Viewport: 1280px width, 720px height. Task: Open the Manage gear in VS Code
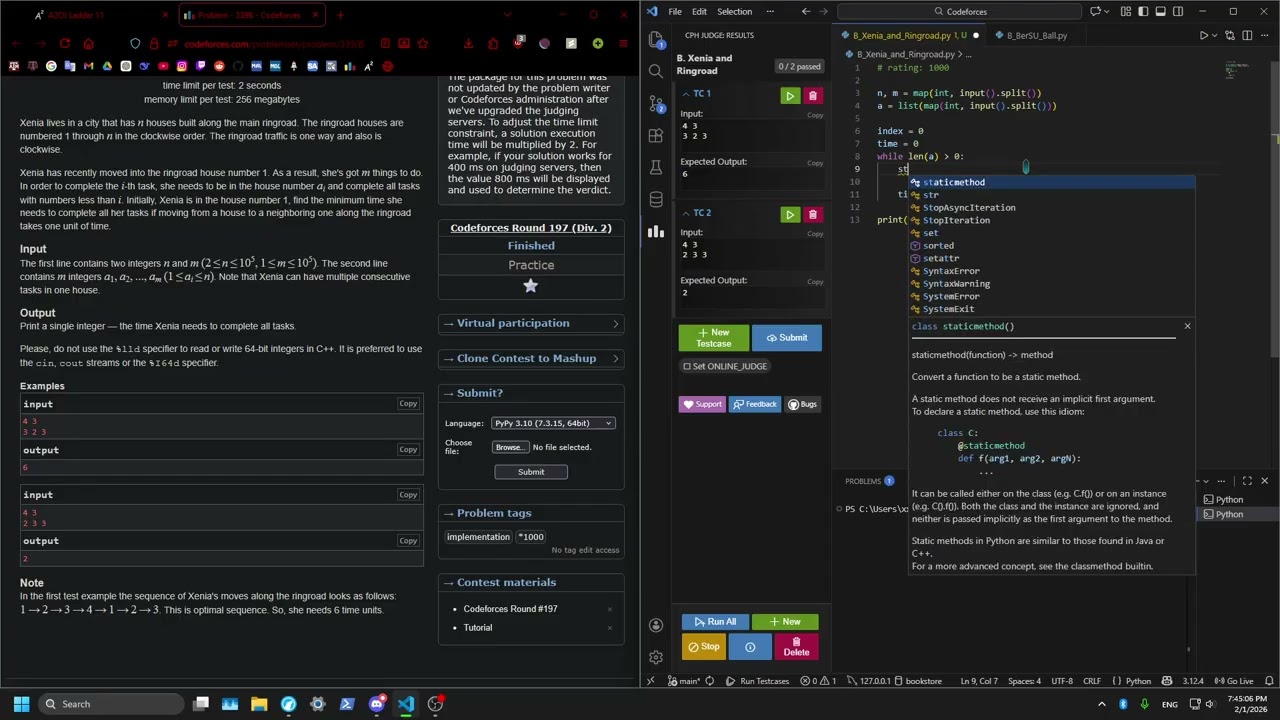(656, 657)
